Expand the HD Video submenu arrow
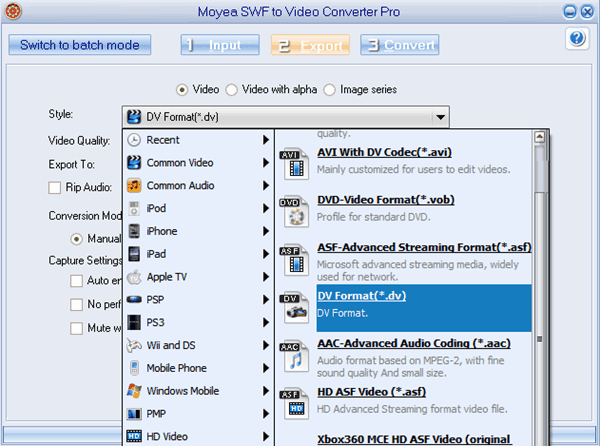 [x=266, y=436]
